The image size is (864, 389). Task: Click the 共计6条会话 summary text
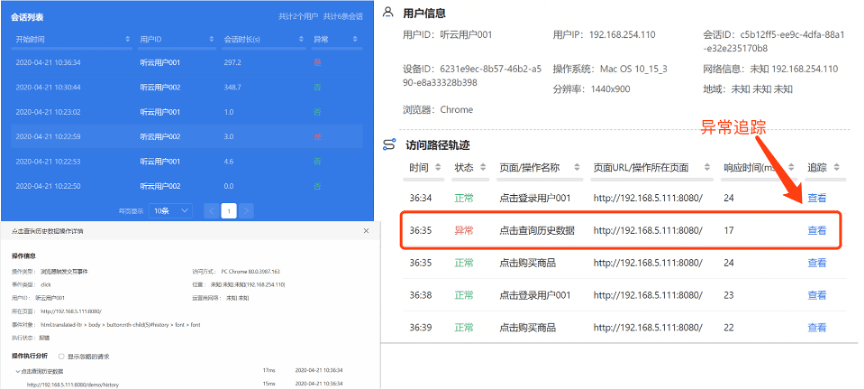click(343, 17)
